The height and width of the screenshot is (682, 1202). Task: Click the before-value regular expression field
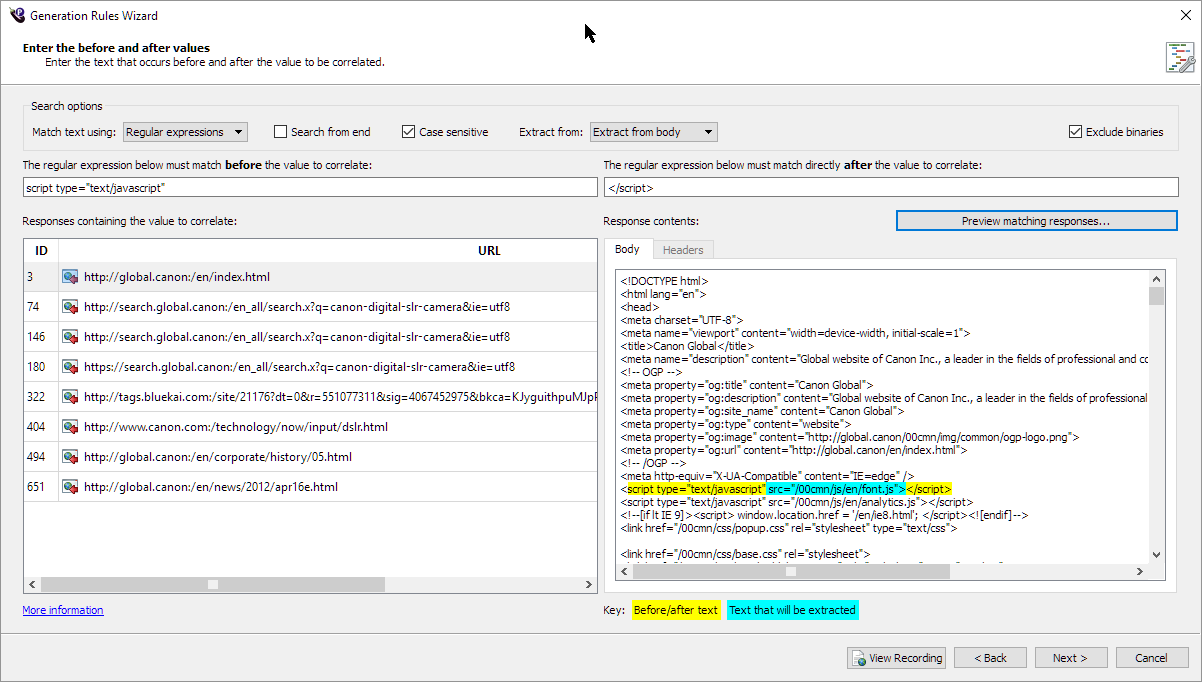pyautogui.click(x=310, y=188)
